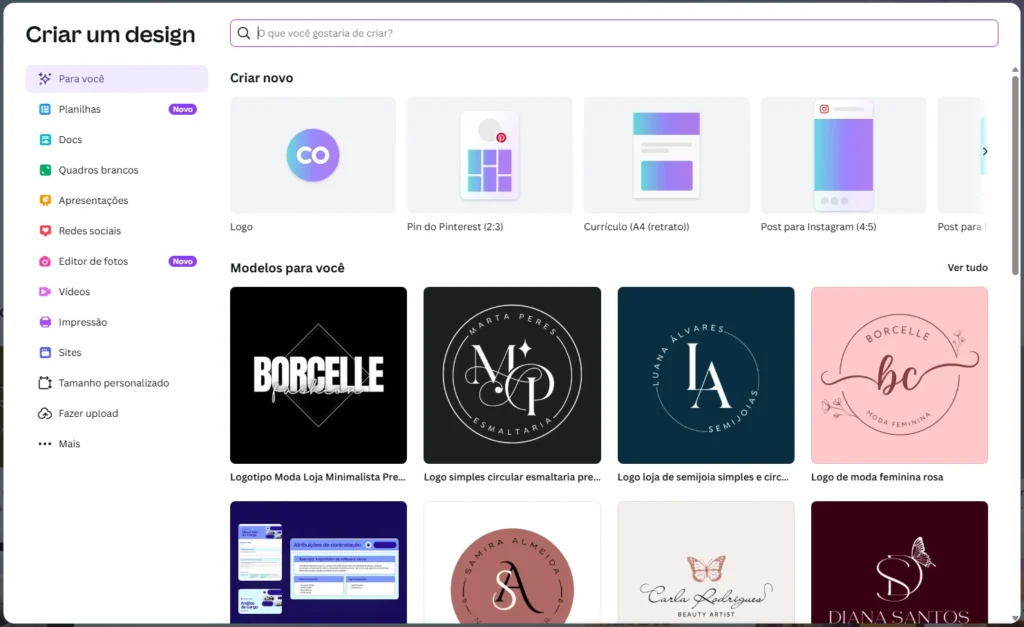Choose Tamanho personalizado option
Screen dimensions: 1024x627
pyautogui.click(x=114, y=383)
